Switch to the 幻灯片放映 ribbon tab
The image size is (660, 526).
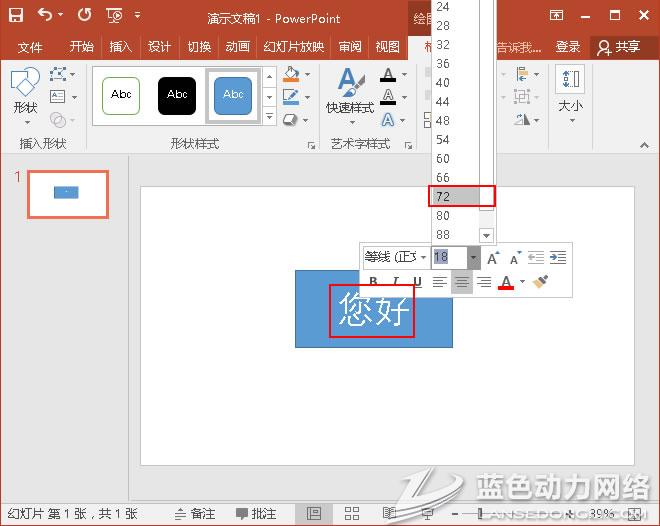[x=294, y=47]
